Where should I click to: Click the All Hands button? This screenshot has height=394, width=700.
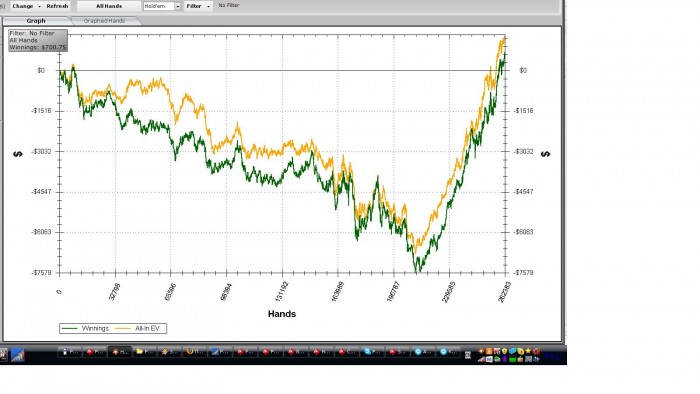(x=109, y=6)
